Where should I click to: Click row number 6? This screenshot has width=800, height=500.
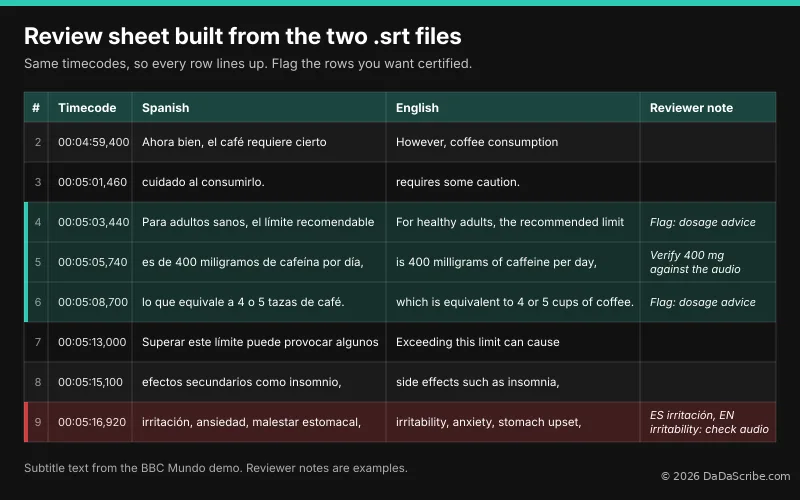[x=38, y=302]
